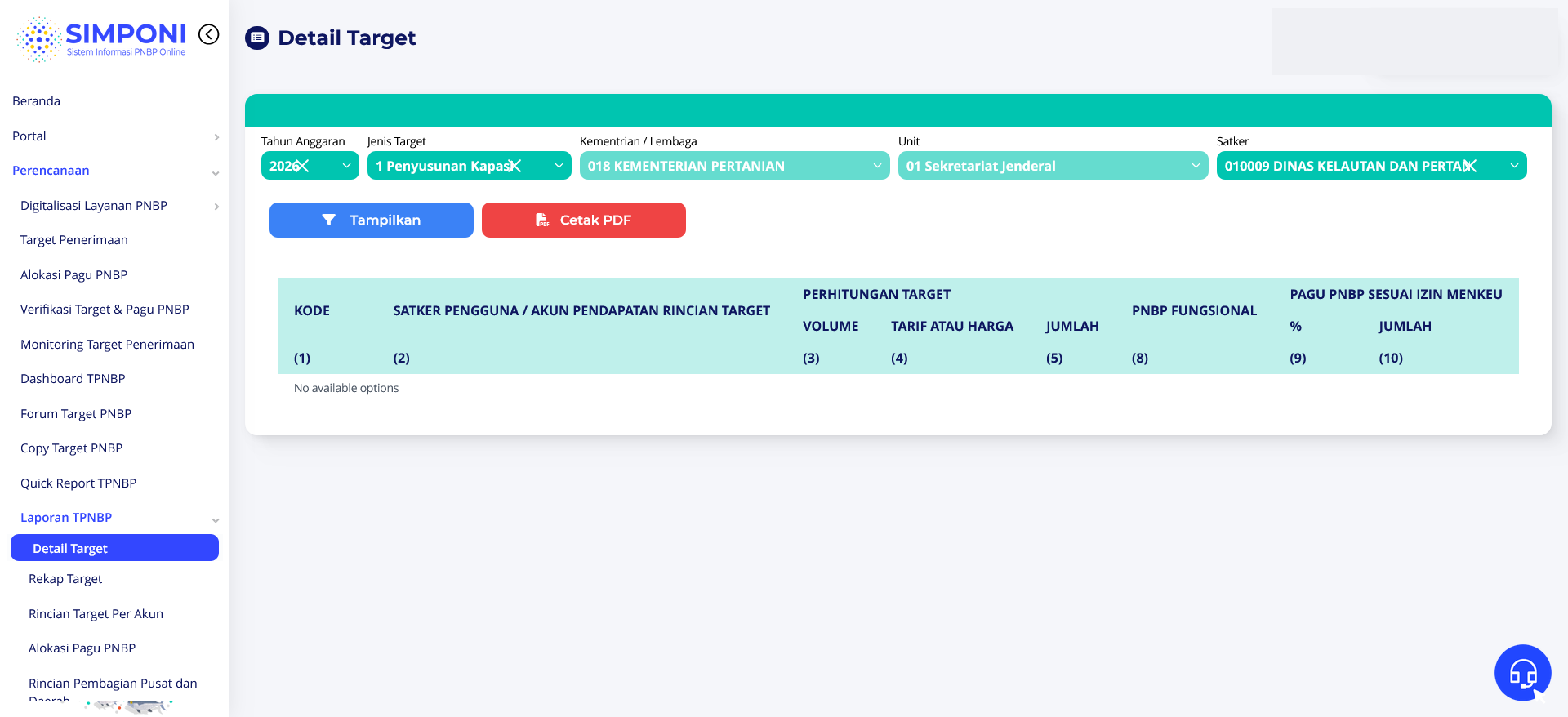Image resolution: width=1568 pixels, height=717 pixels.
Task: Open the Tahun Anggaran dropdown arrow
Action: pos(346,166)
